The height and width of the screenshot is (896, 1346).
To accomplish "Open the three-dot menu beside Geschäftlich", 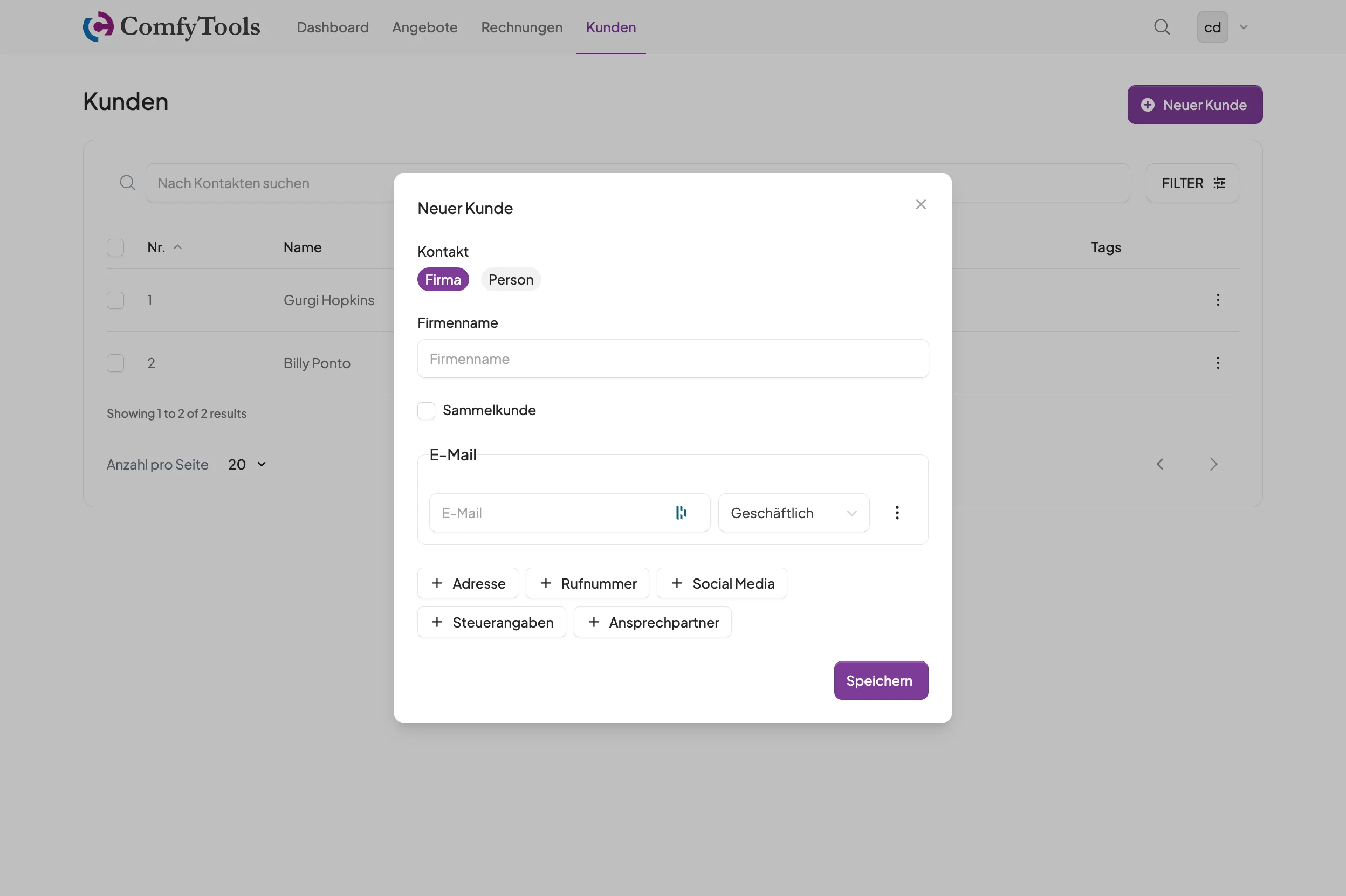I will 897,513.
